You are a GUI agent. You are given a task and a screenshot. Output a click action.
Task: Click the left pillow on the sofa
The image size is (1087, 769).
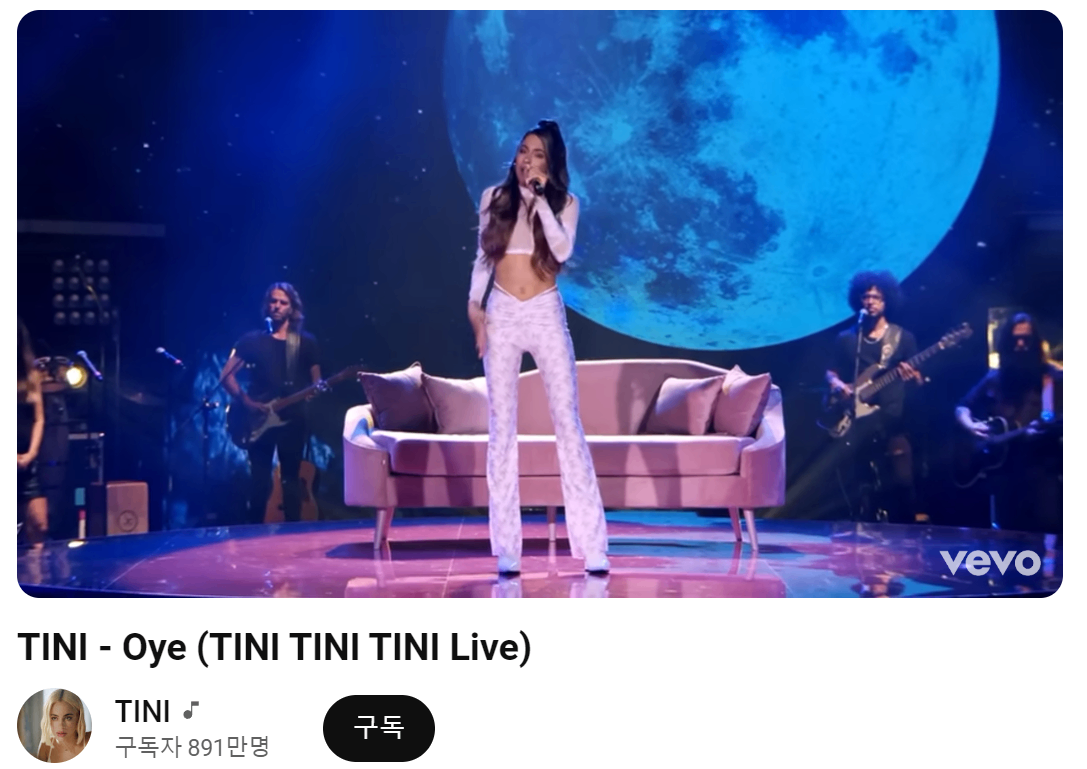pyautogui.click(x=392, y=399)
